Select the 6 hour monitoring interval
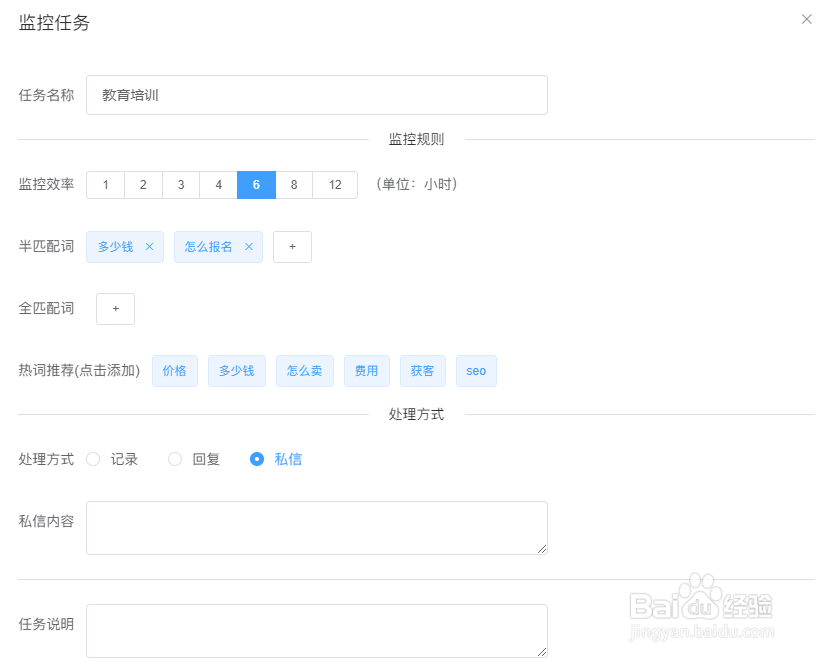 [256, 185]
